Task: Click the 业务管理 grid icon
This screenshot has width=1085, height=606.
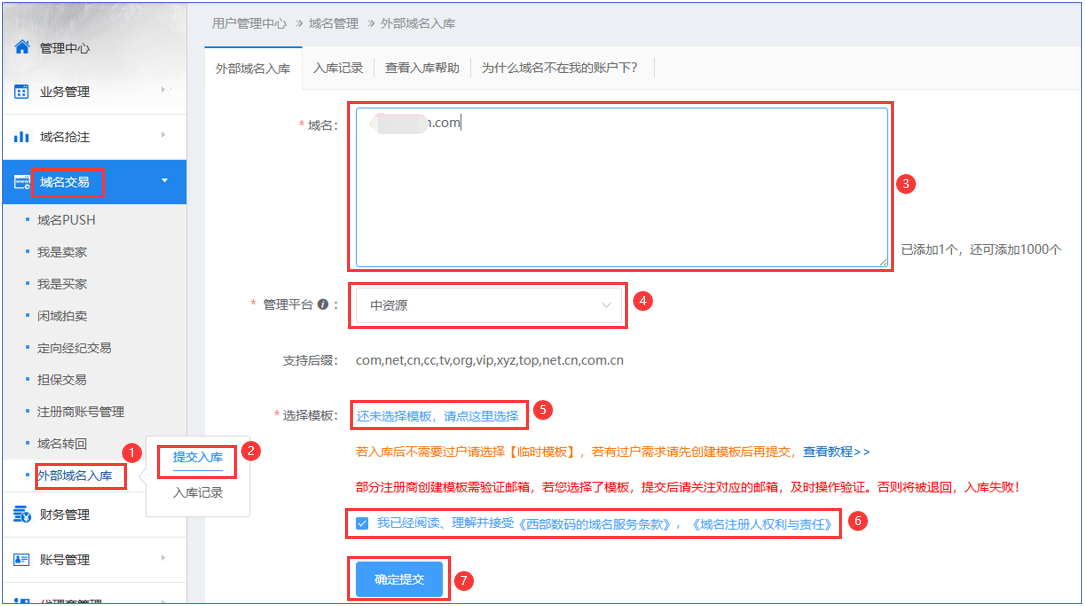Action: pos(21,92)
